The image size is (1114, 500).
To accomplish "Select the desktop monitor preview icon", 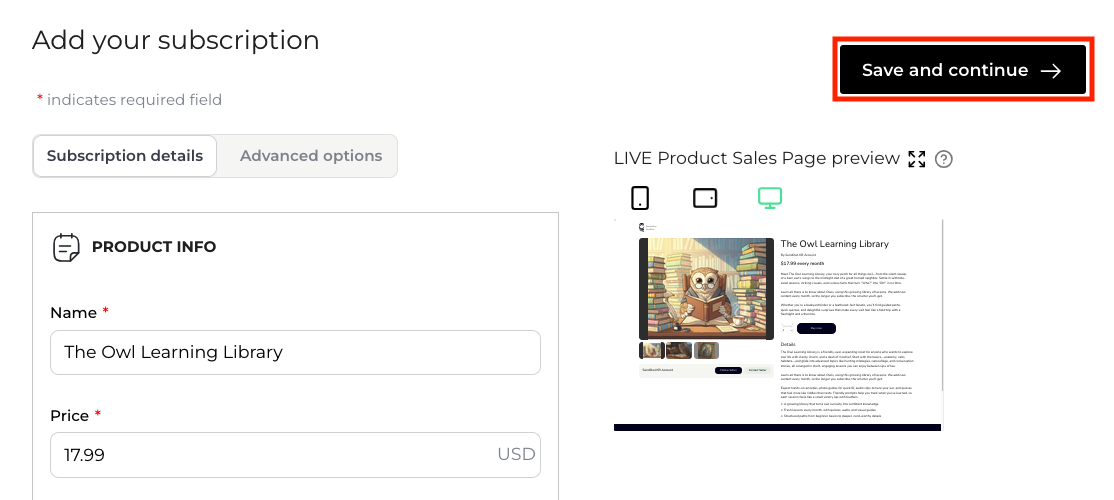I will pos(769,197).
